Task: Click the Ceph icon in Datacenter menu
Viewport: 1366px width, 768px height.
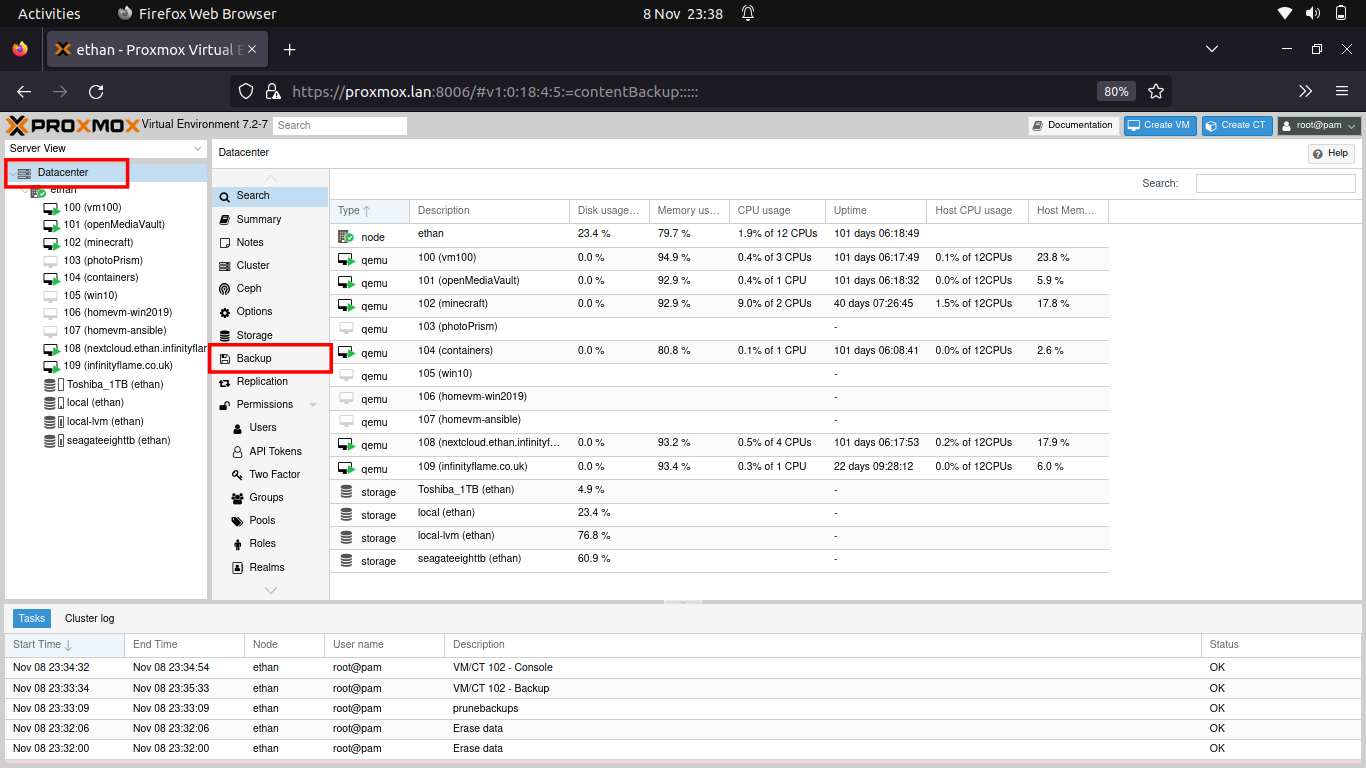Action: (x=226, y=289)
